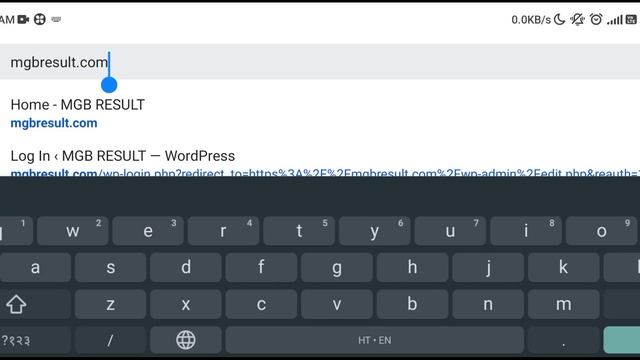Tap the blue cursor handle
Viewport: 640px width, 360px height.
coord(109,85)
